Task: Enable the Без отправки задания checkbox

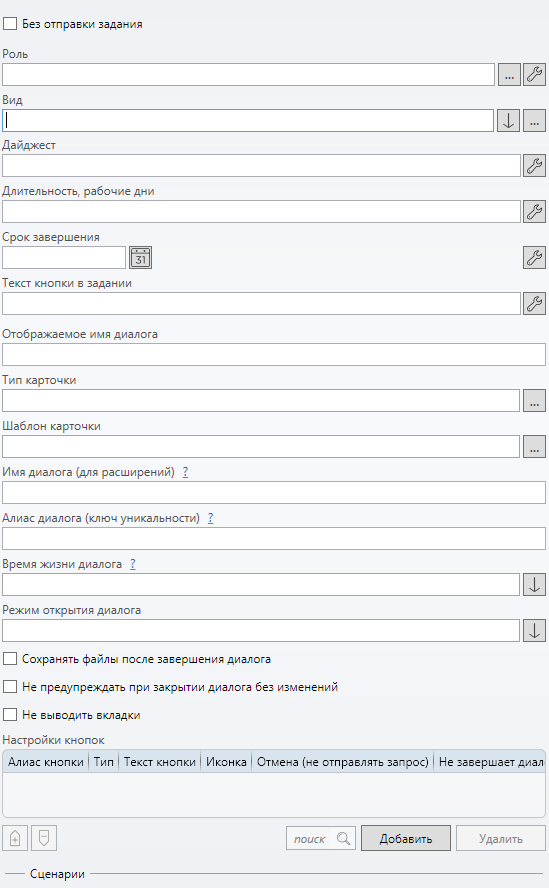Action: 10,24
